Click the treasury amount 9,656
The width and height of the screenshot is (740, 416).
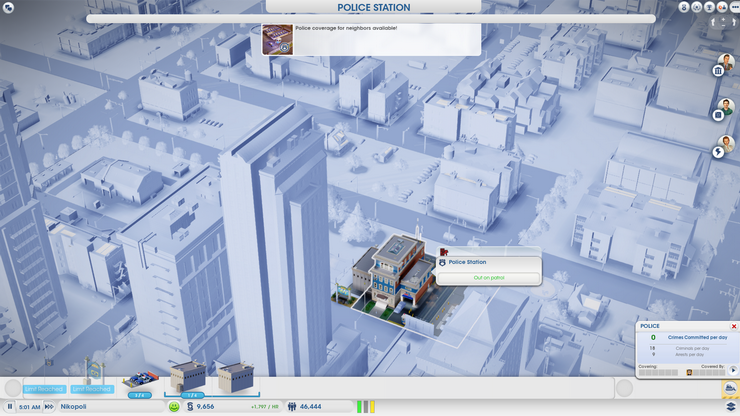point(205,407)
